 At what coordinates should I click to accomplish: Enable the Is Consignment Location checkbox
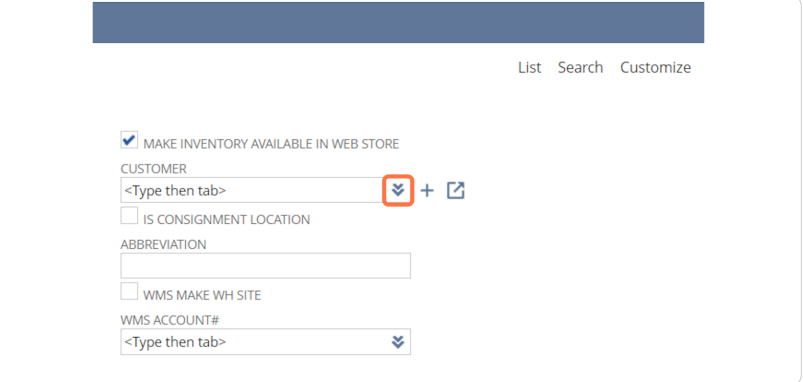pos(129,215)
